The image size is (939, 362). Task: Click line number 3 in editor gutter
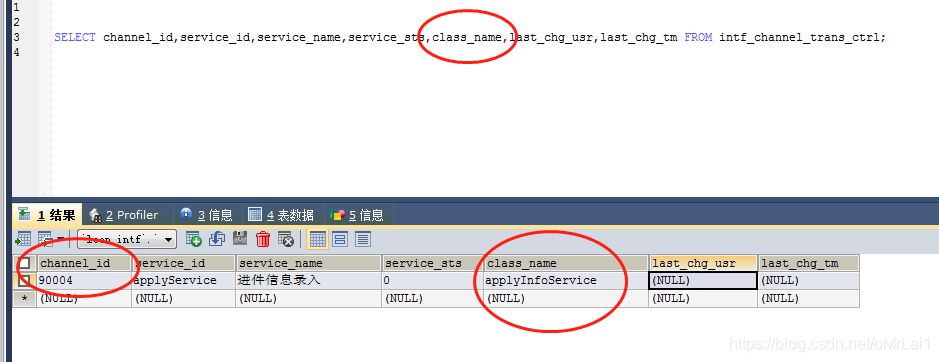[x=16, y=37]
